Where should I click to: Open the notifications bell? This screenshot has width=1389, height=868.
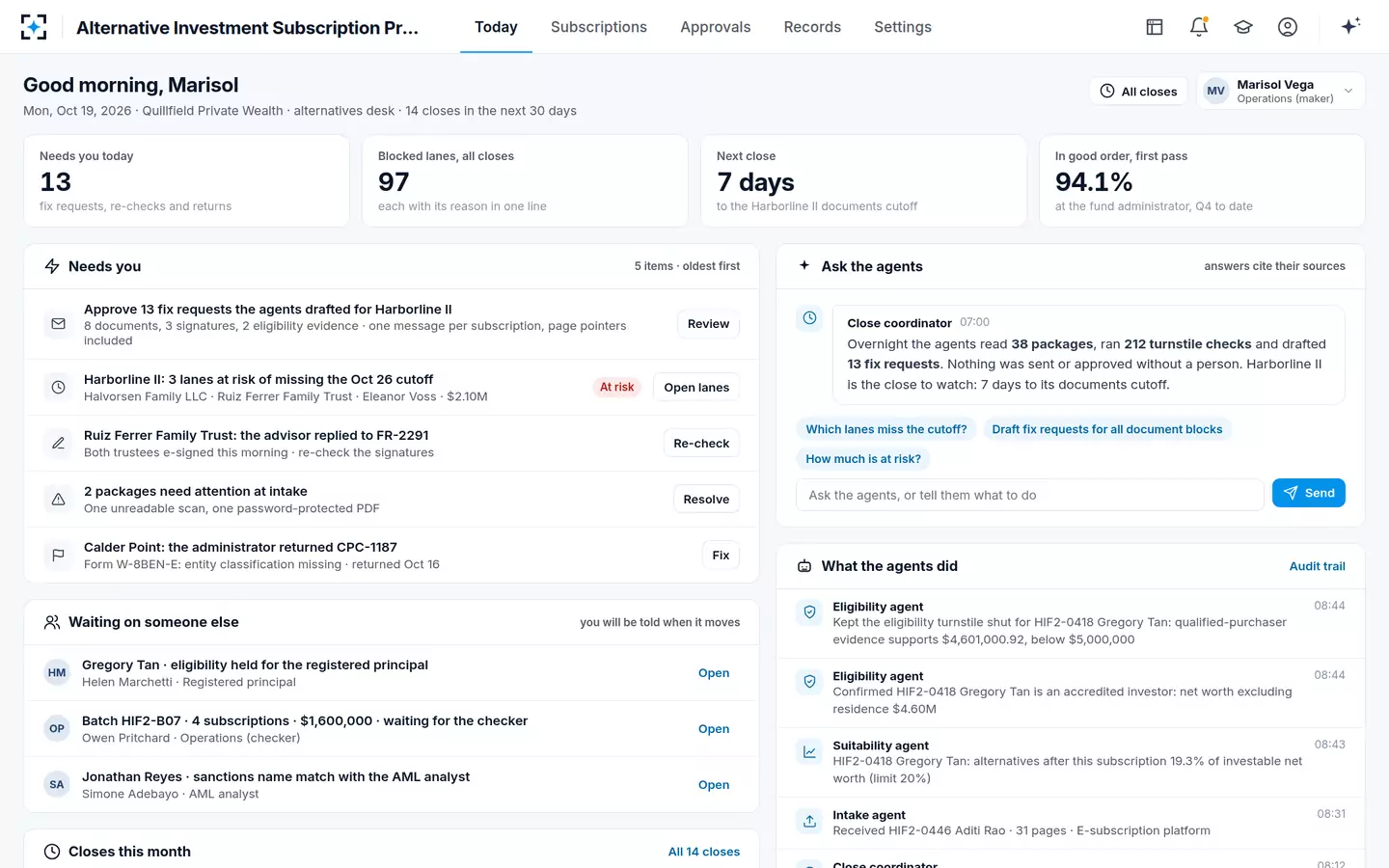click(x=1199, y=27)
